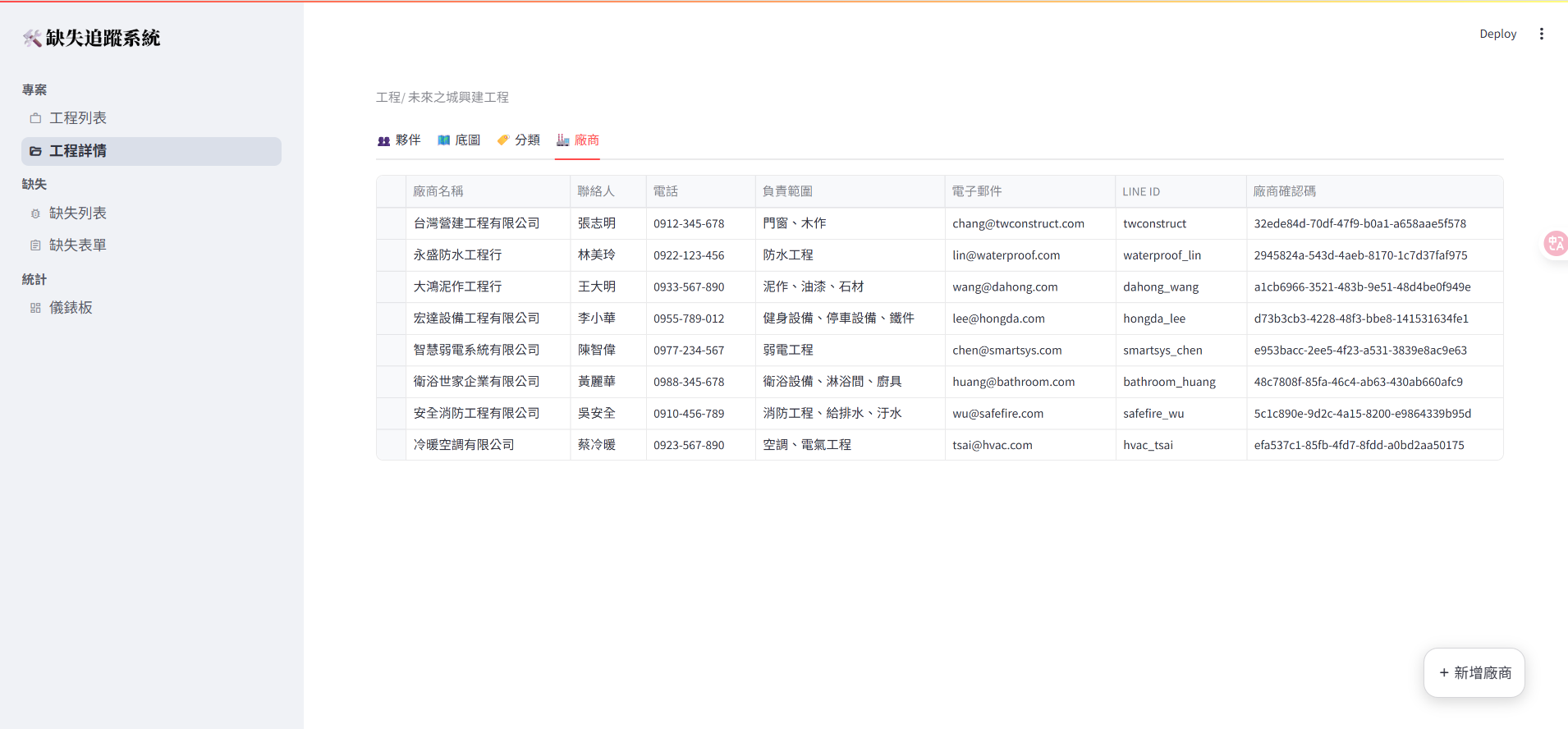The height and width of the screenshot is (729, 1568).
Task: Select row checkbox for 冷暖空調有限公司
Action: [391, 445]
